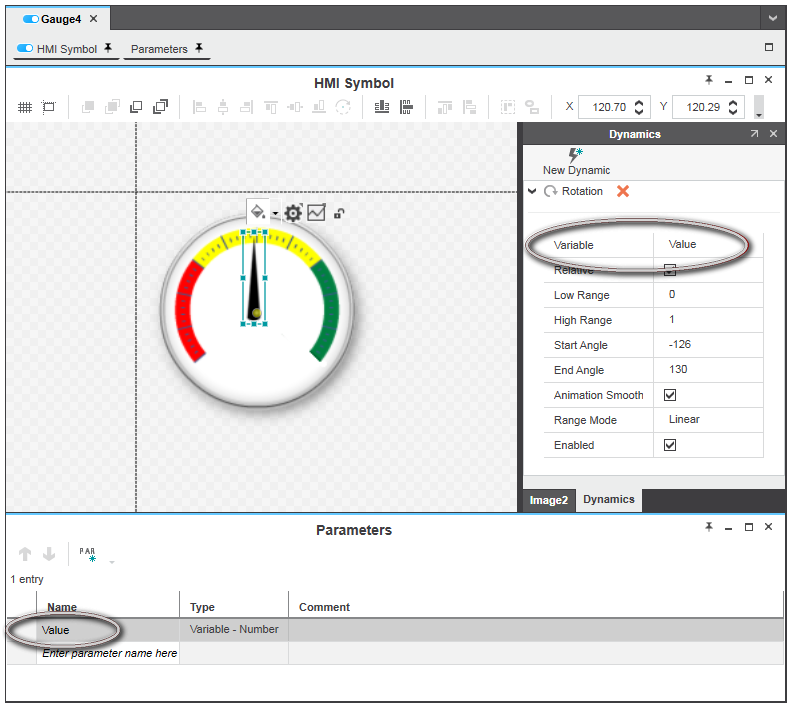The image size is (792, 708).
Task: Open the fill bucket dropdown arrow
Action: [x=274, y=214]
